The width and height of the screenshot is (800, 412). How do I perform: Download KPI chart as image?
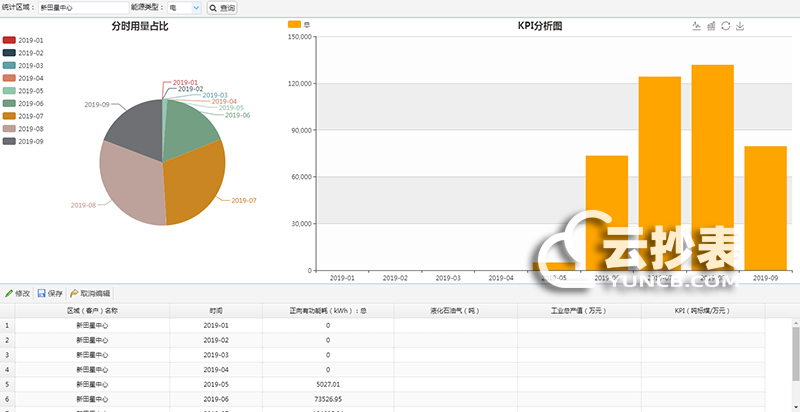(740, 26)
